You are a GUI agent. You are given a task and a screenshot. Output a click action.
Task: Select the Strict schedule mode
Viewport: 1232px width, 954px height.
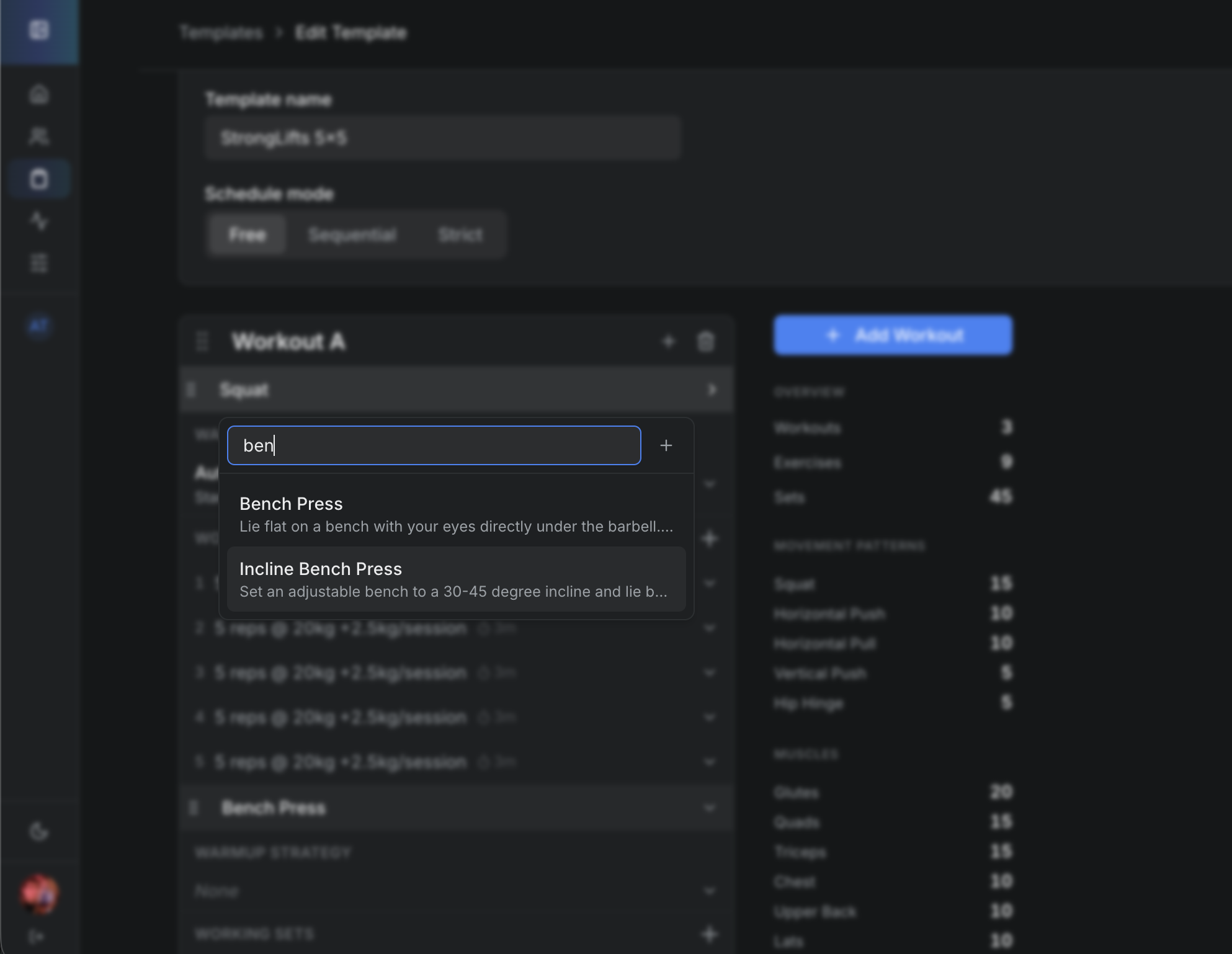pos(460,234)
